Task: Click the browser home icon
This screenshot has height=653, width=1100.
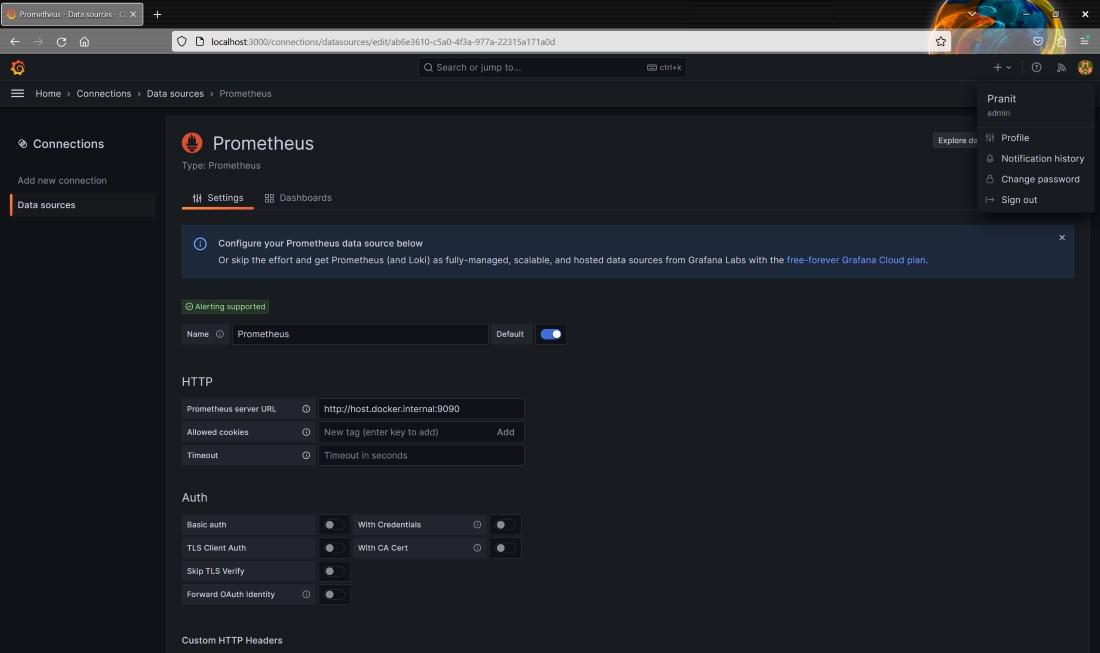Action: tap(84, 41)
